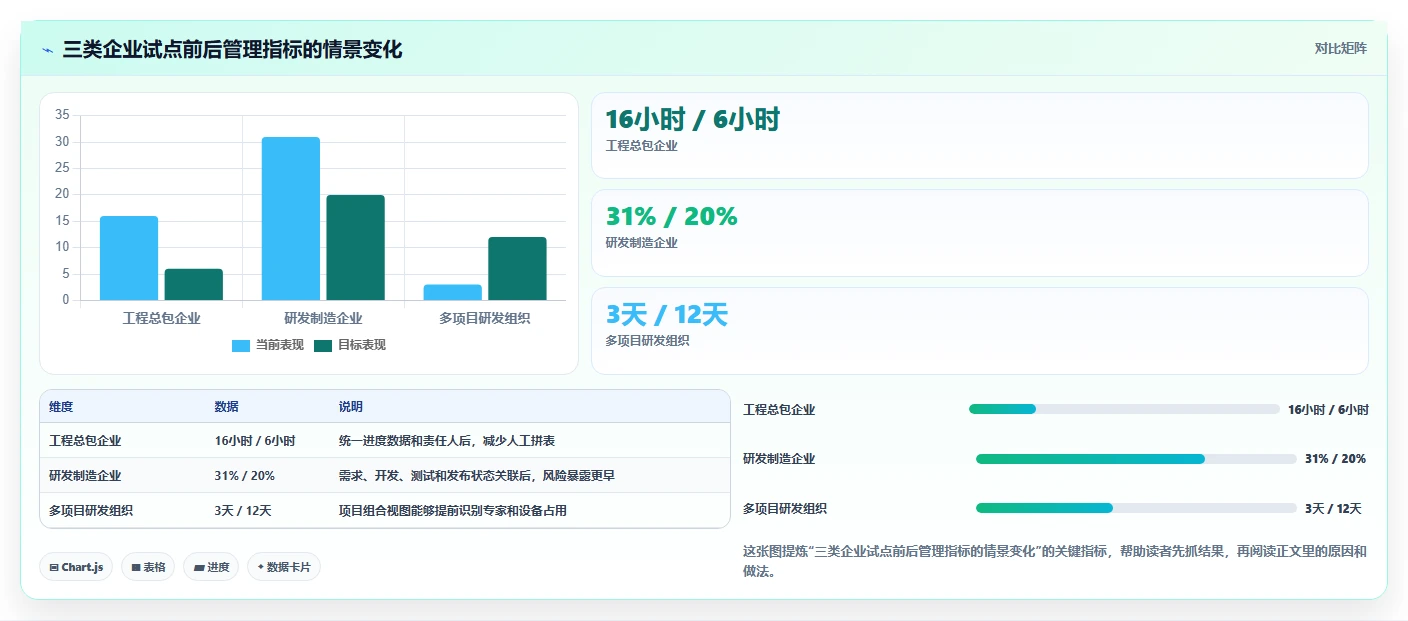Select 研发制造企业 cell in the table
Image resolution: width=1408 pixels, height=621 pixels.
(x=85, y=476)
